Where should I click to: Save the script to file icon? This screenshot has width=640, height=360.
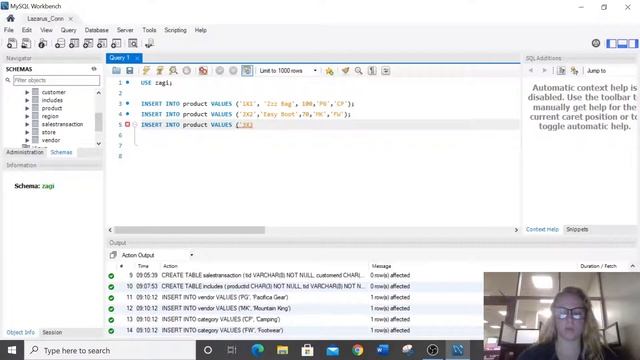[130, 71]
